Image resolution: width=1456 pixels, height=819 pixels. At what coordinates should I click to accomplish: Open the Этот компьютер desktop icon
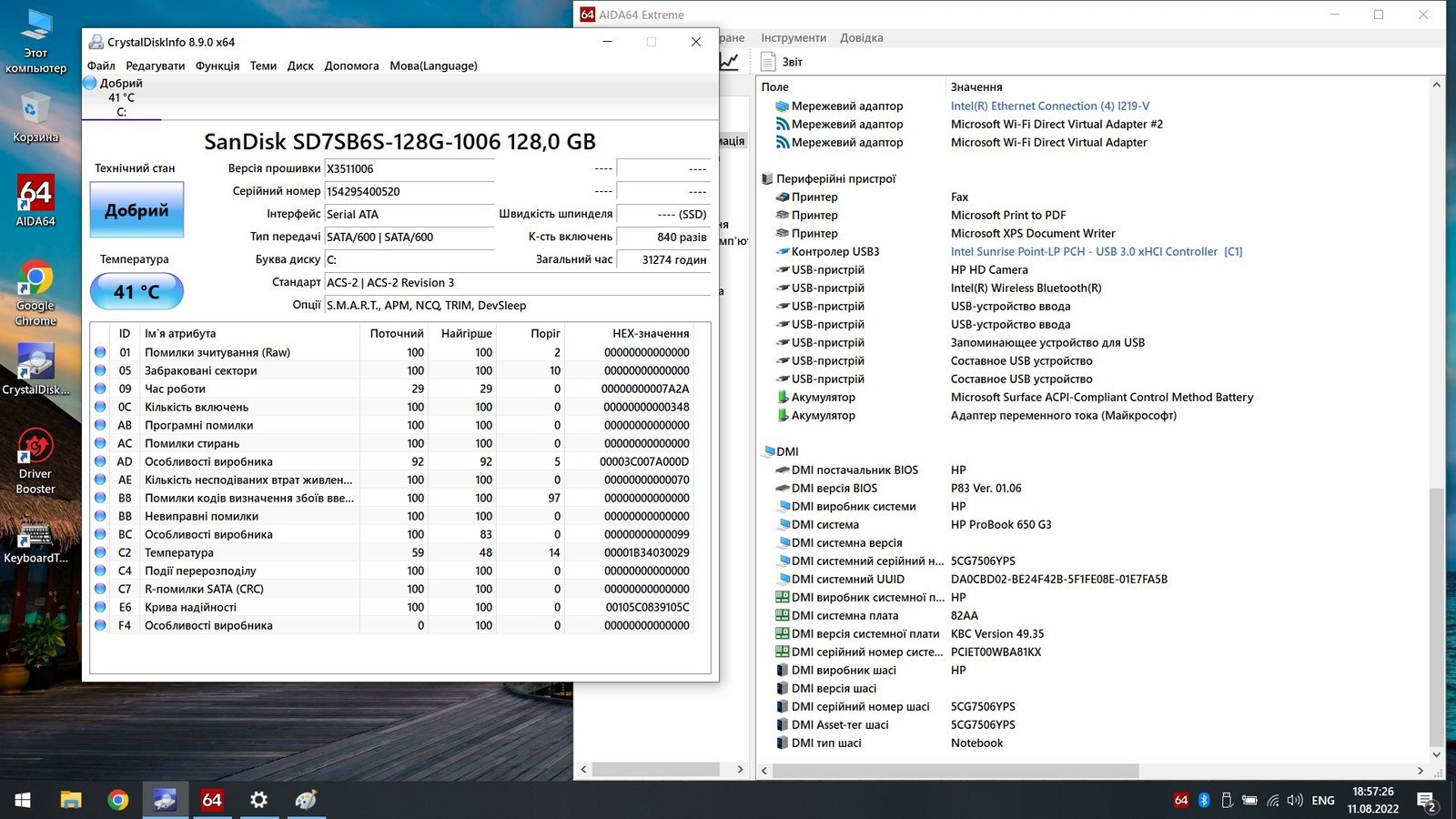tap(35, 41)
